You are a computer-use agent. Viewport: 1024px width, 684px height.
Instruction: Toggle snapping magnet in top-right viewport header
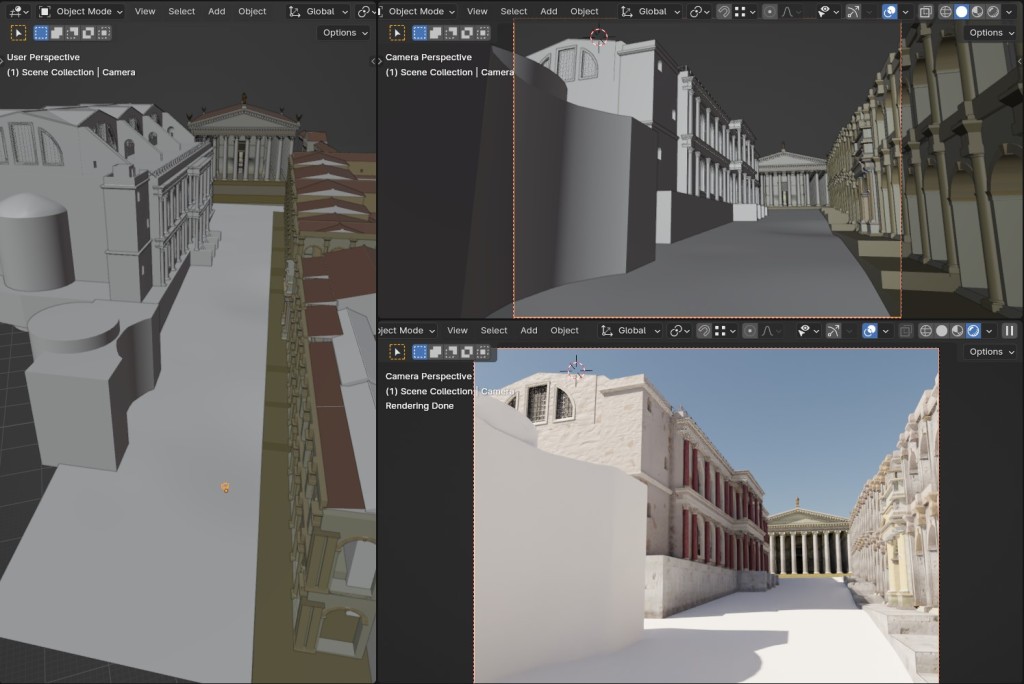pos(724,12)
